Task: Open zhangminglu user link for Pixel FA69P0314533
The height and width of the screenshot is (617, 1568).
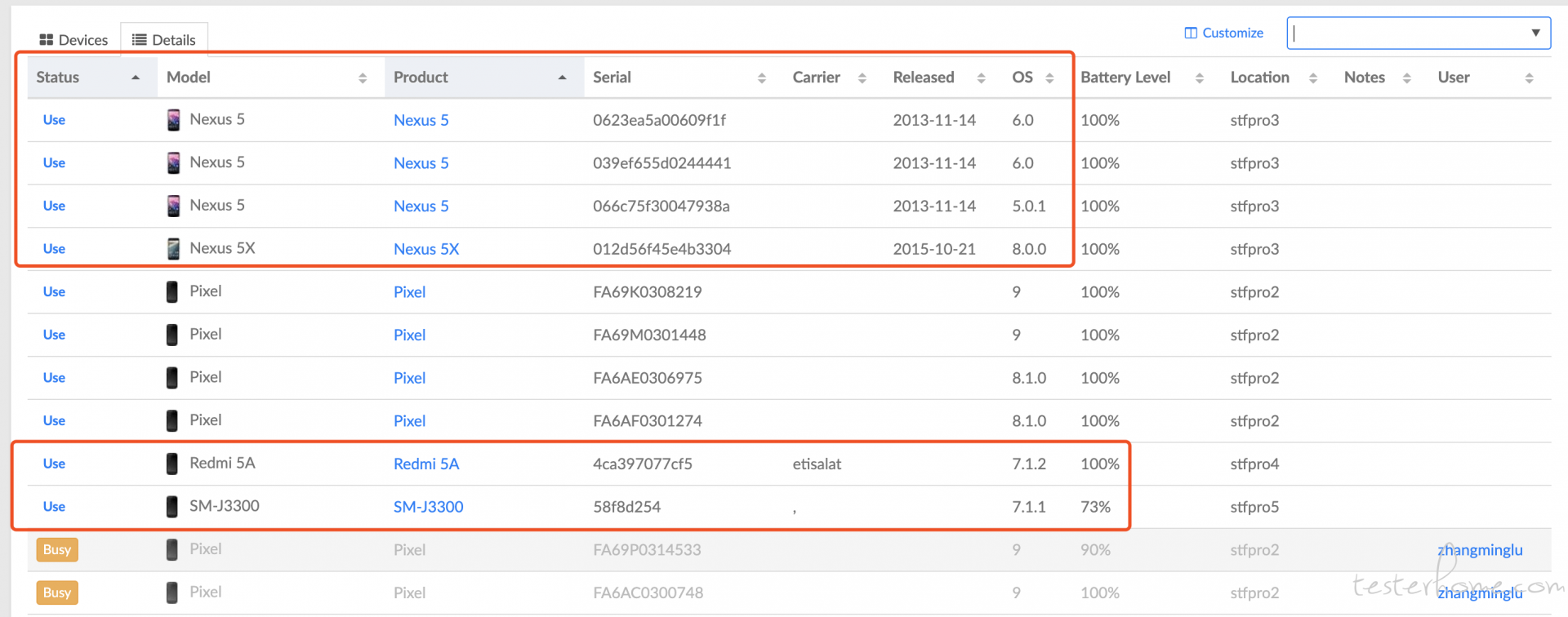Action: (1481, 550)
